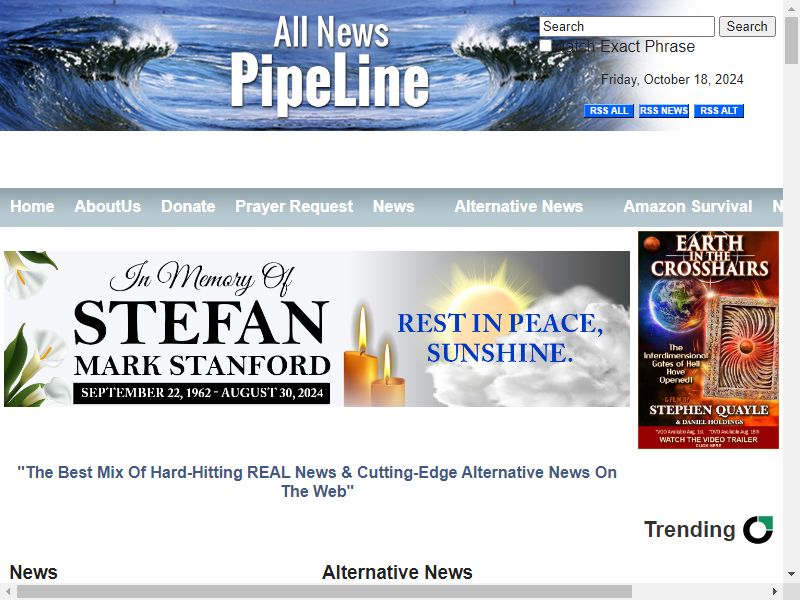
Task: Go to the Donate page
Action: [x=188, y=206]
